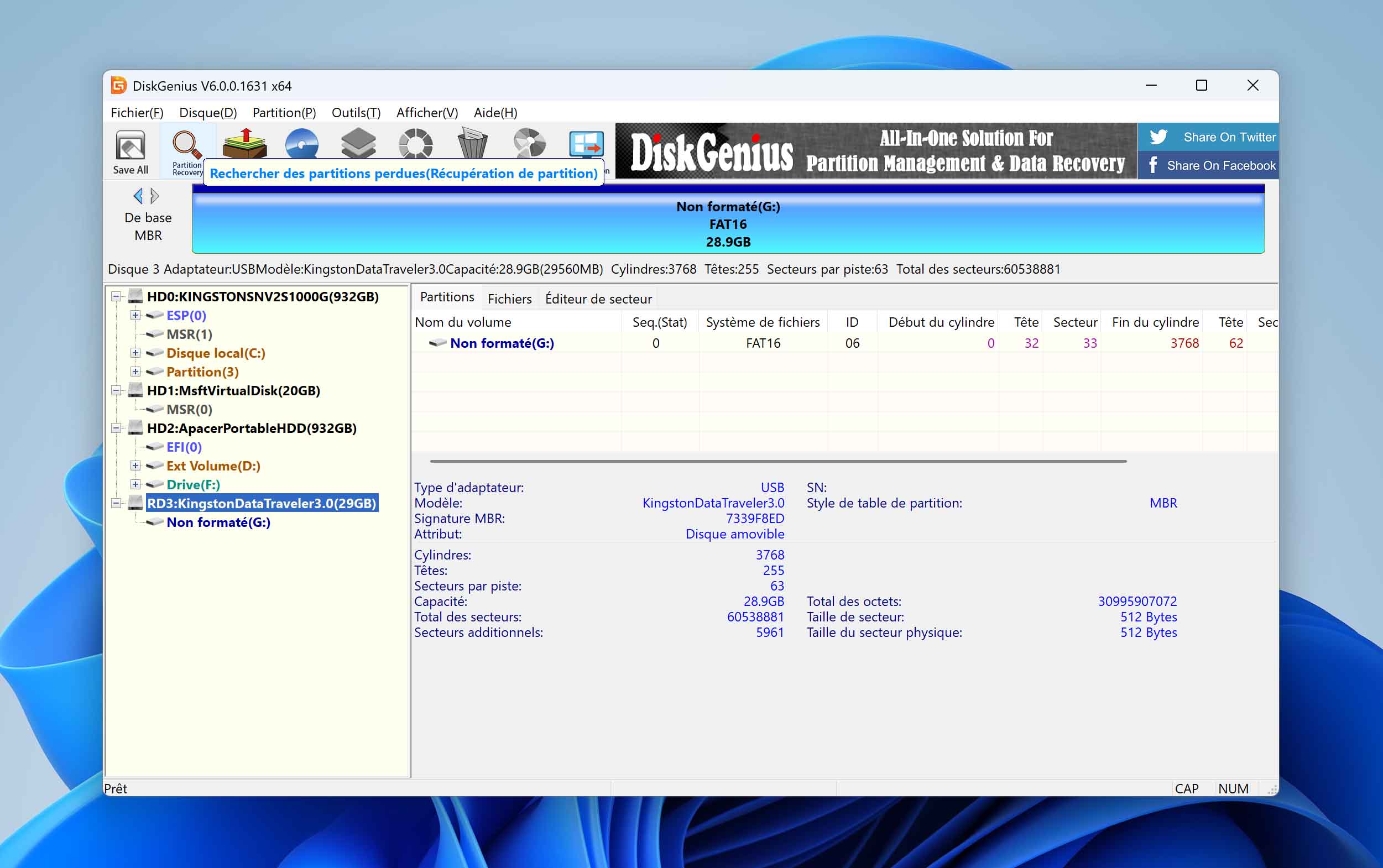Click the file recovery icon with red arrow
The image size is (1383, 868).
coord(244,143)
